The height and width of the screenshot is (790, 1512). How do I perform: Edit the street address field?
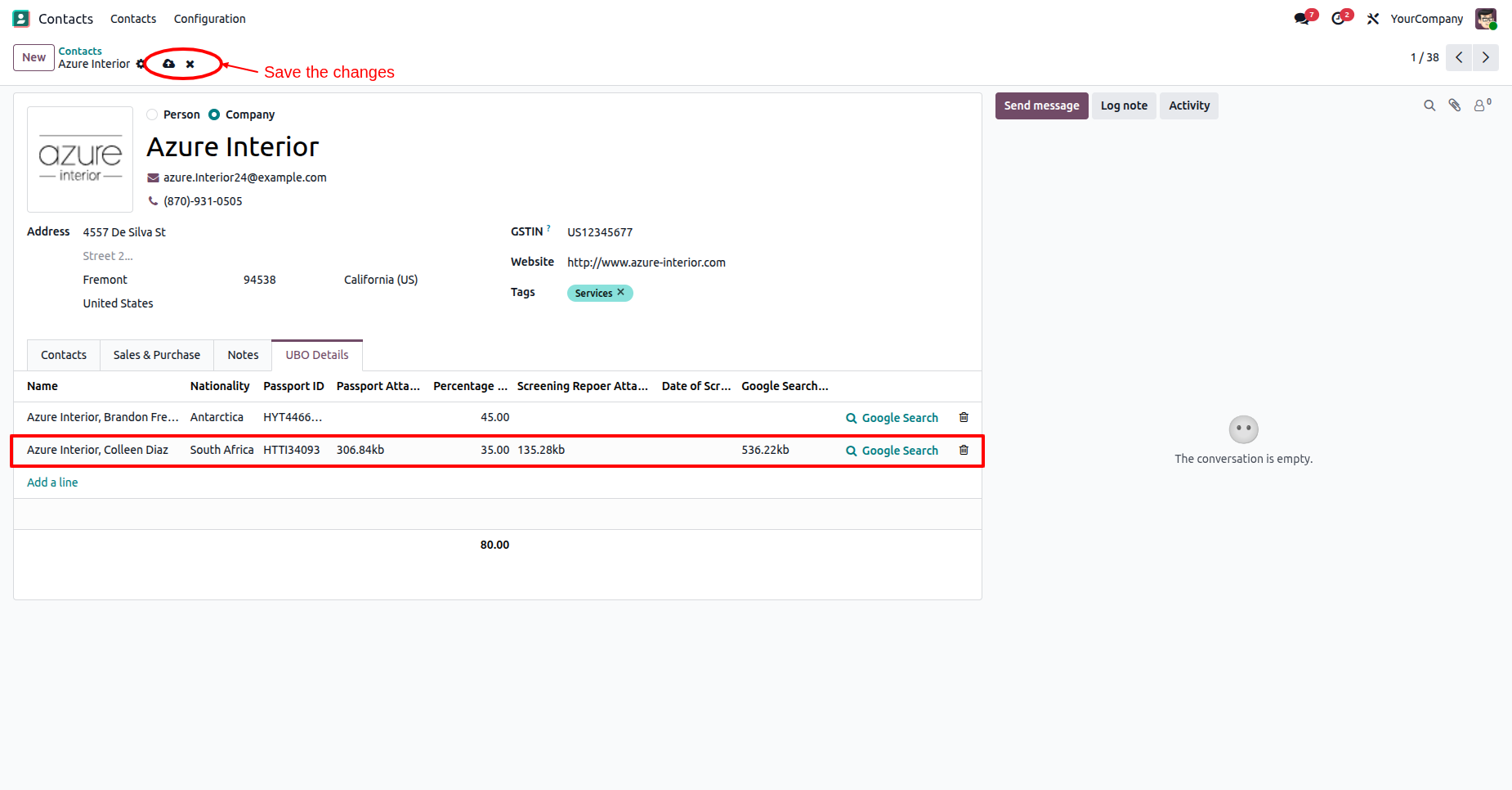(x=124, y=232)
